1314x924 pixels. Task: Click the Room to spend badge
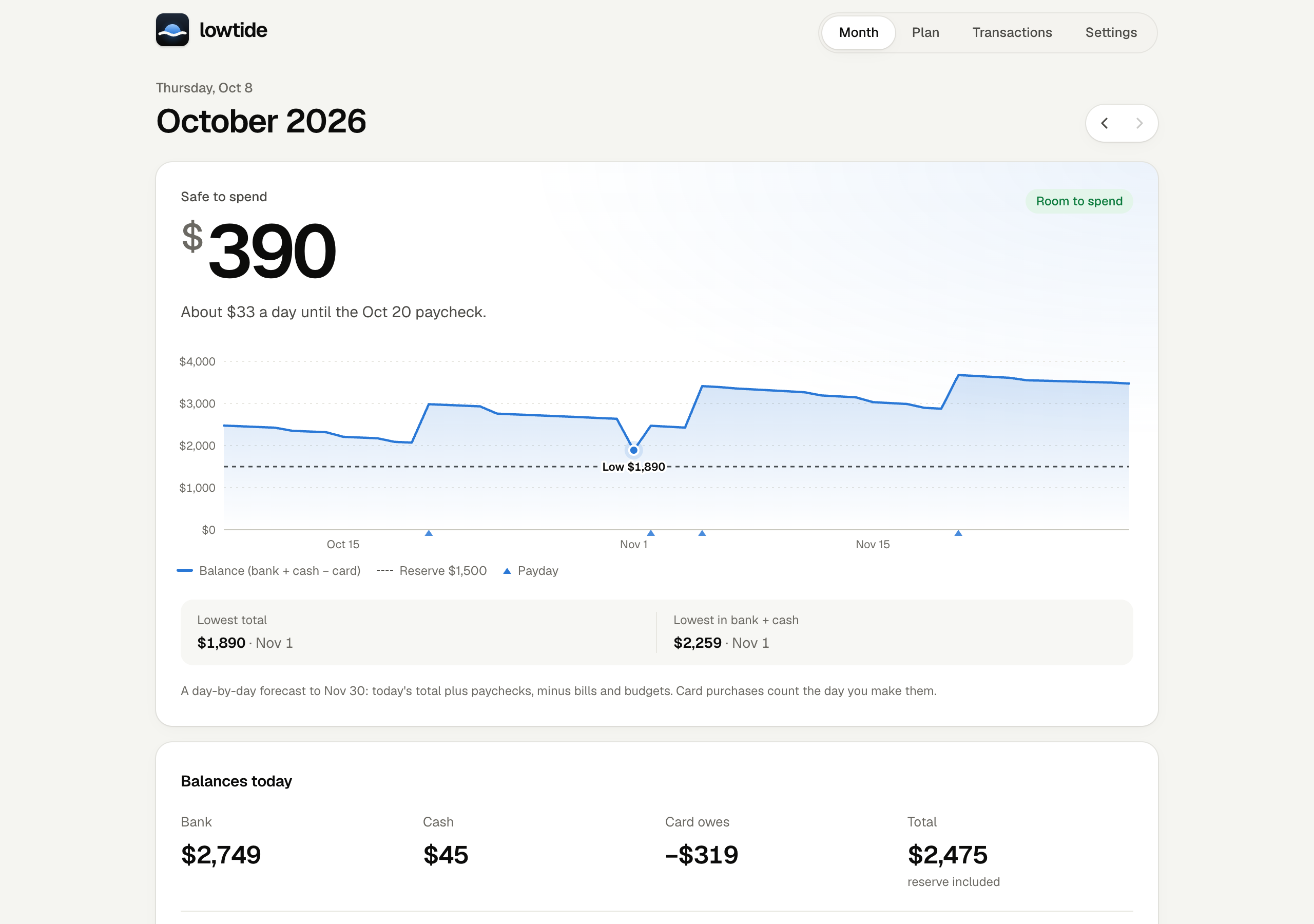[x=1079, y=202]
